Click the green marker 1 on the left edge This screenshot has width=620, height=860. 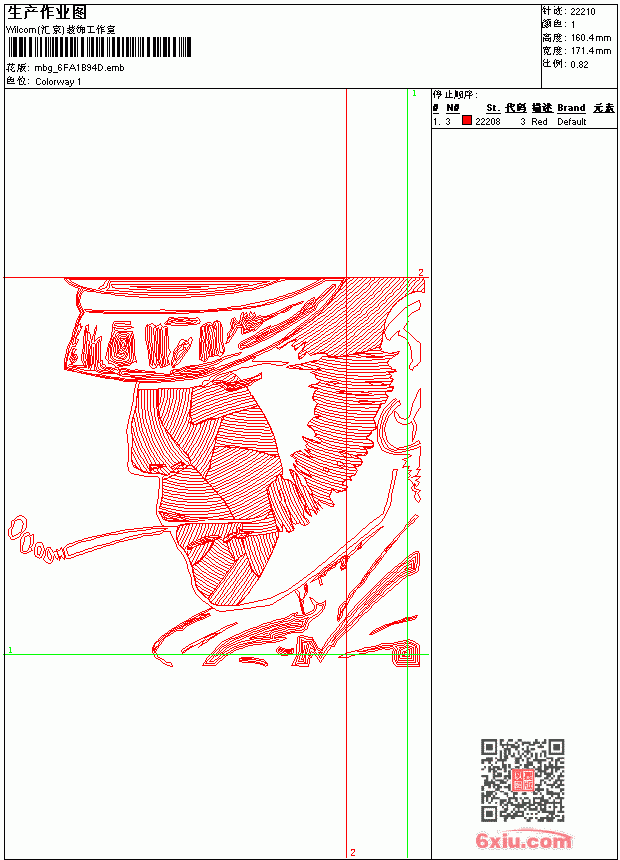10,650
